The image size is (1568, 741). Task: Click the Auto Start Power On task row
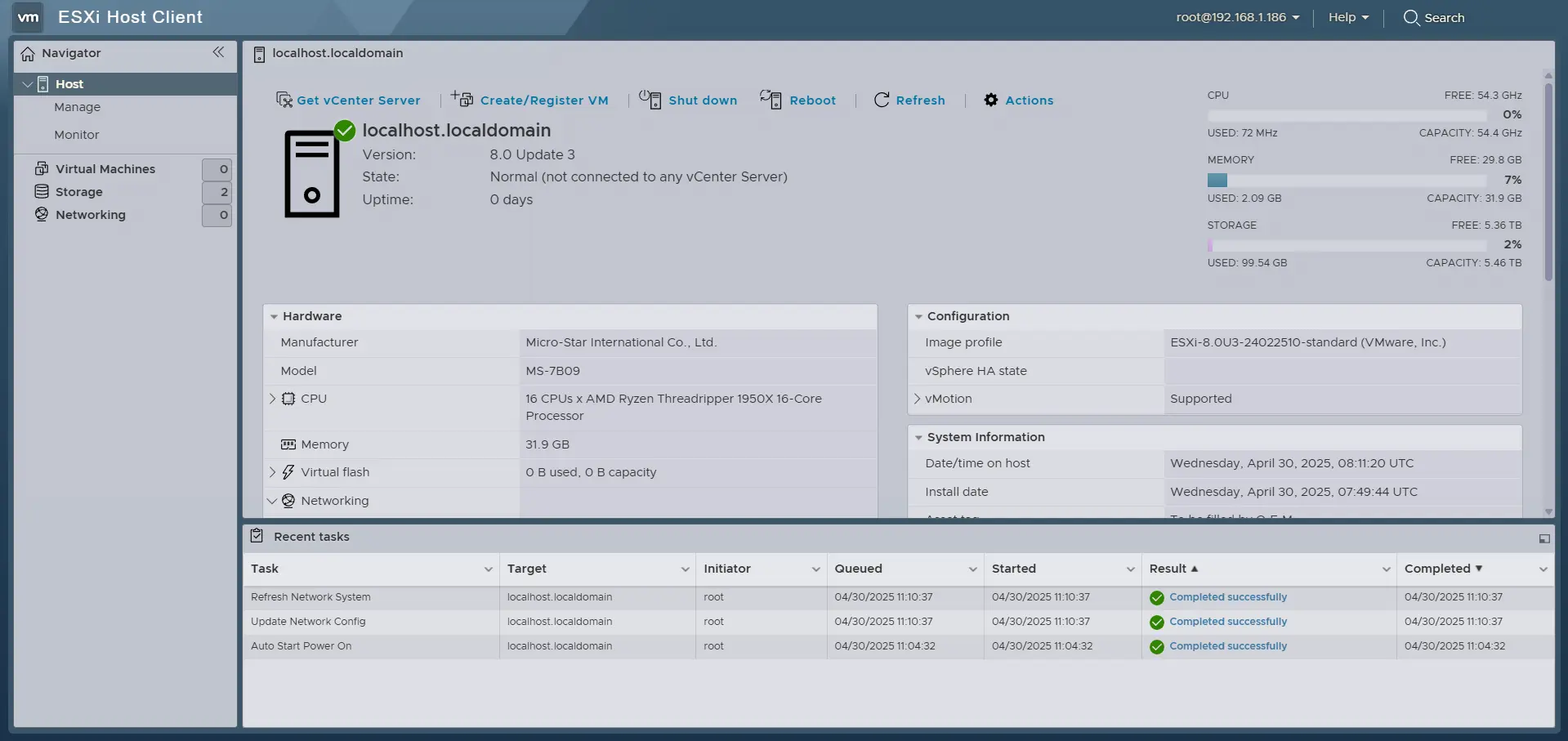click(898, 646)
